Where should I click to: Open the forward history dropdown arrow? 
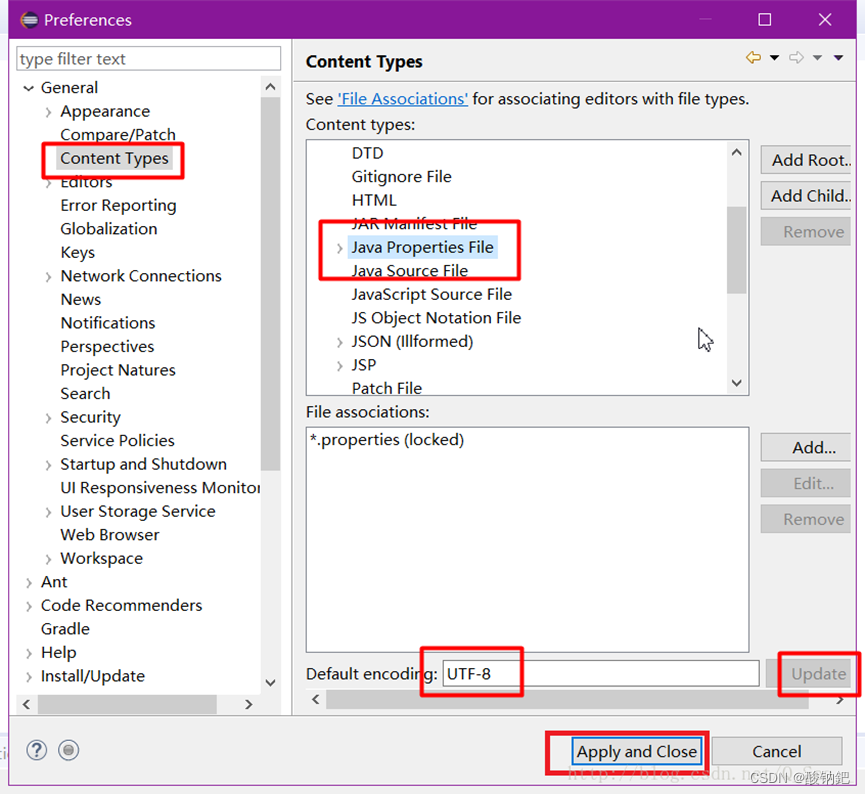(818, 57)
